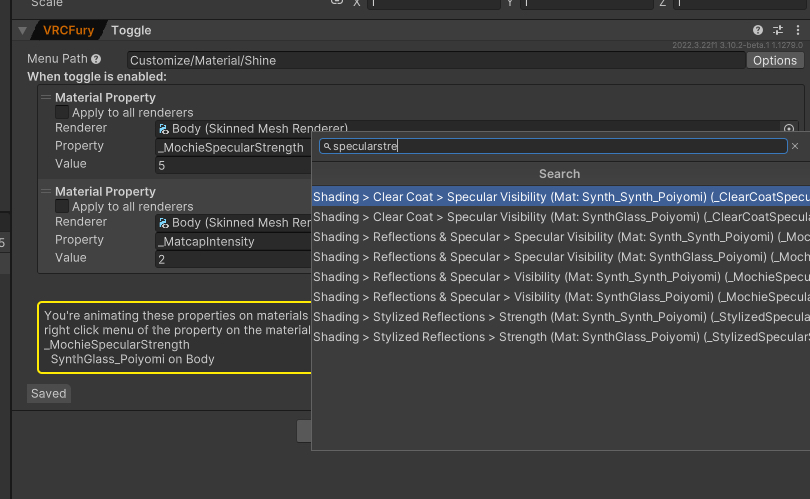Open component preset settings icon
810x499 pixels.
(778, 31)
